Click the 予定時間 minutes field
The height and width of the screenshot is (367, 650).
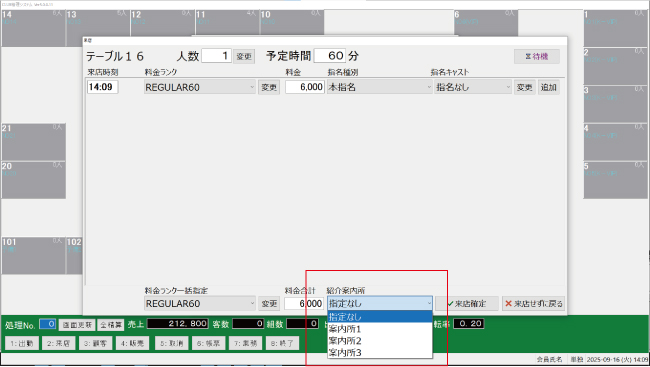[x=330, y=56]
